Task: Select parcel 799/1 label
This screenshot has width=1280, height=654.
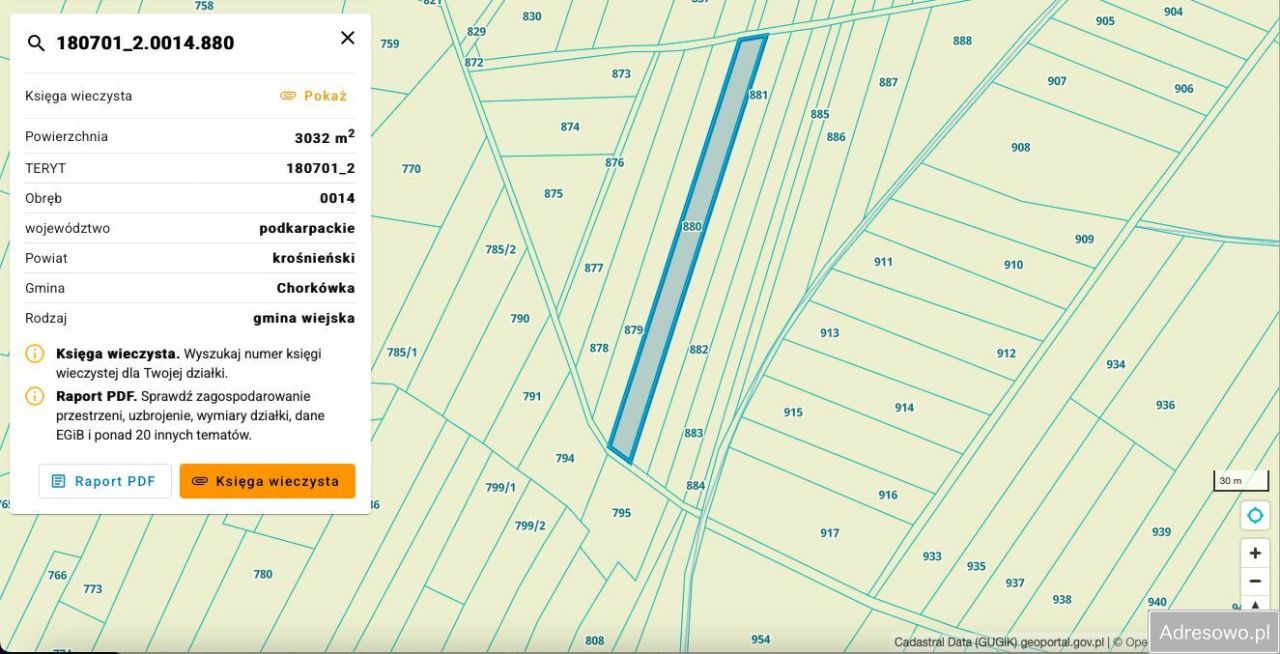Action: 501,487
